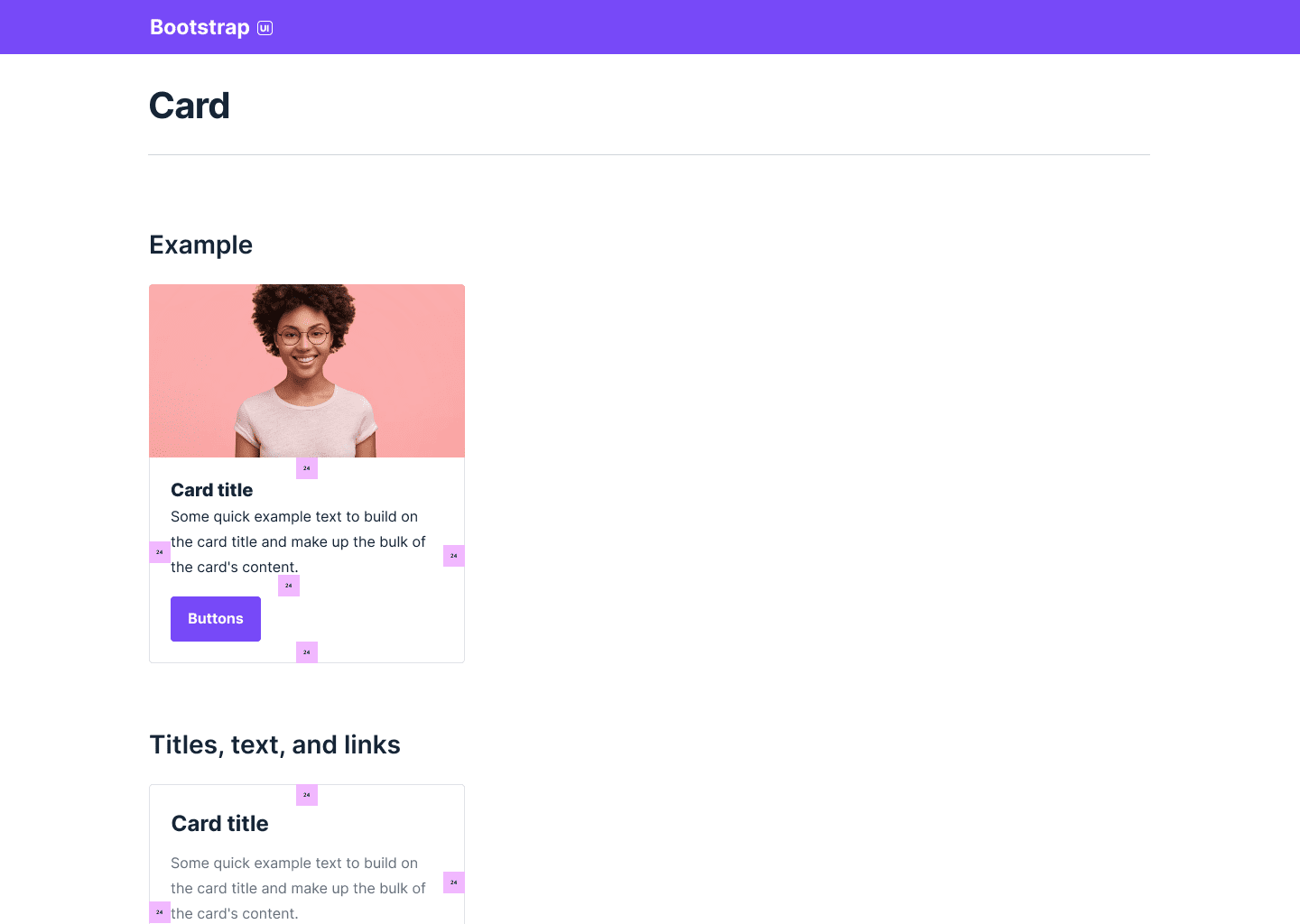Click Card title in the image card
Screen dimensions: 1300x924
(212, 490)
